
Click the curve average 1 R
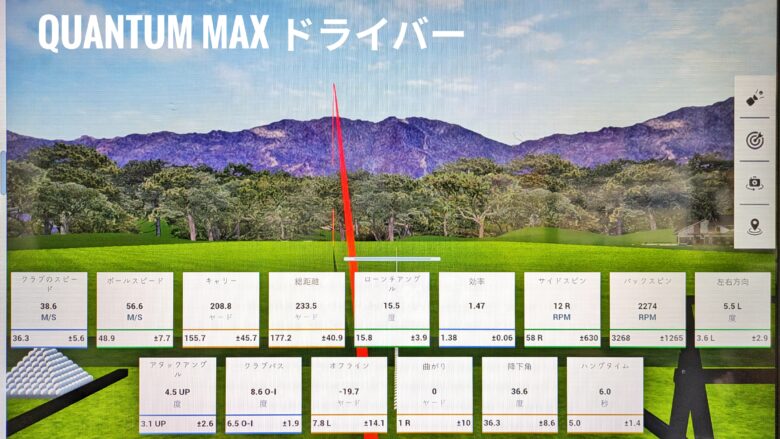(x=404, y=424)
